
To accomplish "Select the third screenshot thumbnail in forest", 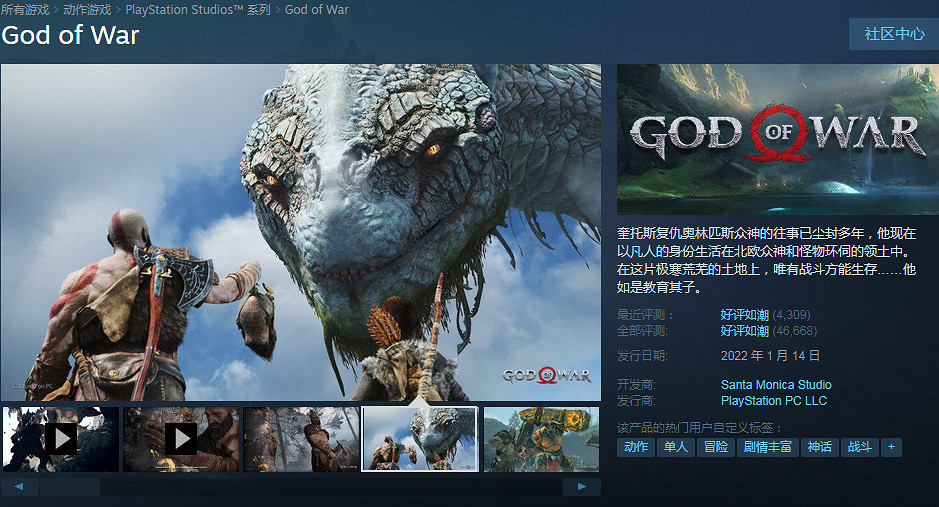I will point(301,439).
